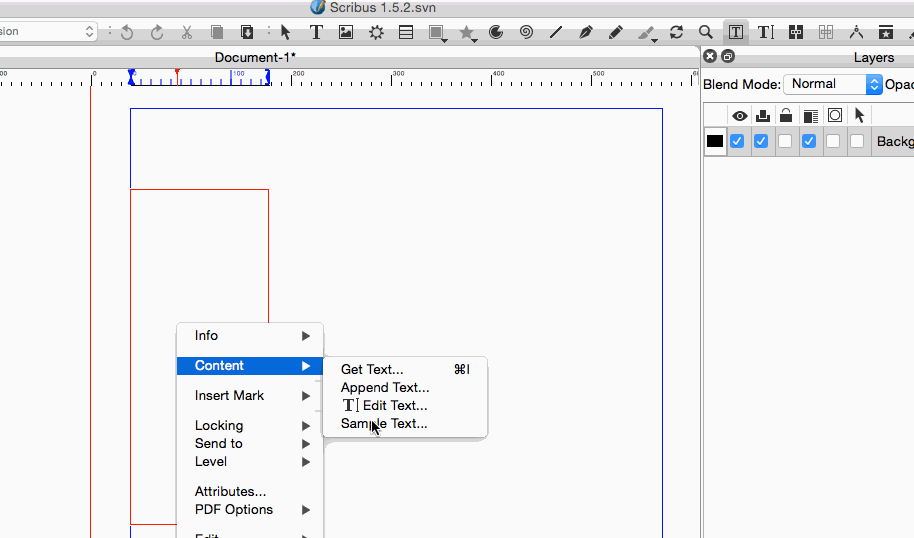Open the Blend Mode dropdown

(833, 84)
